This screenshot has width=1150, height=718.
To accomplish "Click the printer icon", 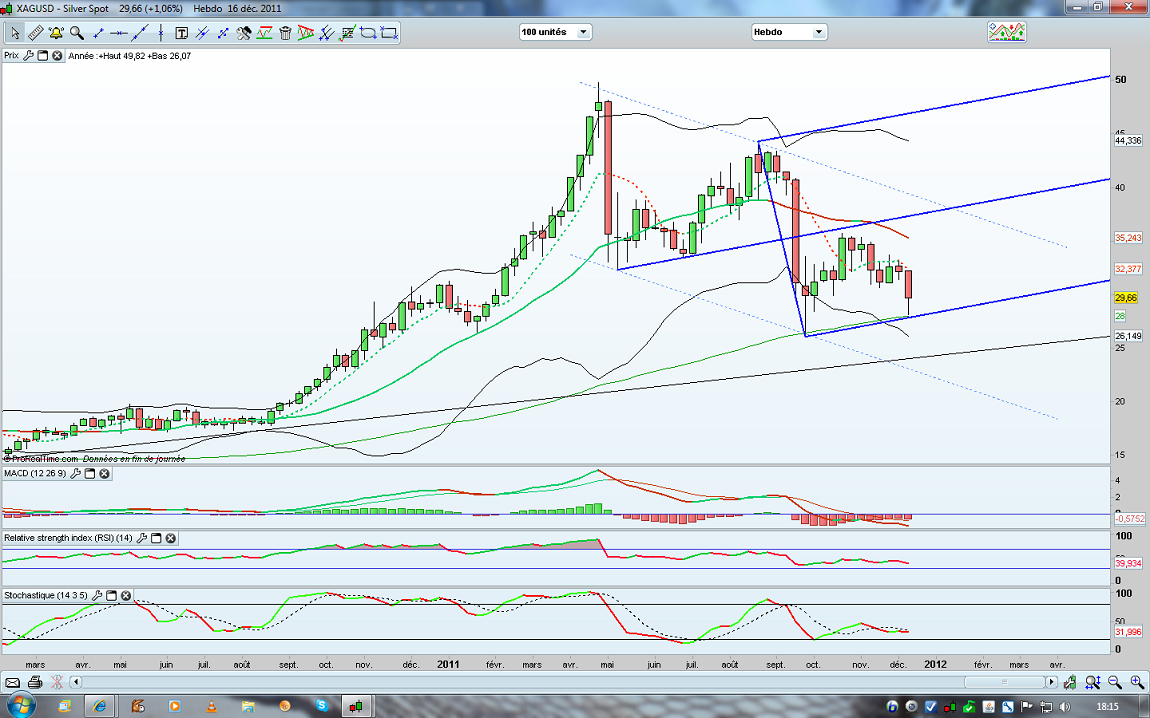I will pos(34,683).
